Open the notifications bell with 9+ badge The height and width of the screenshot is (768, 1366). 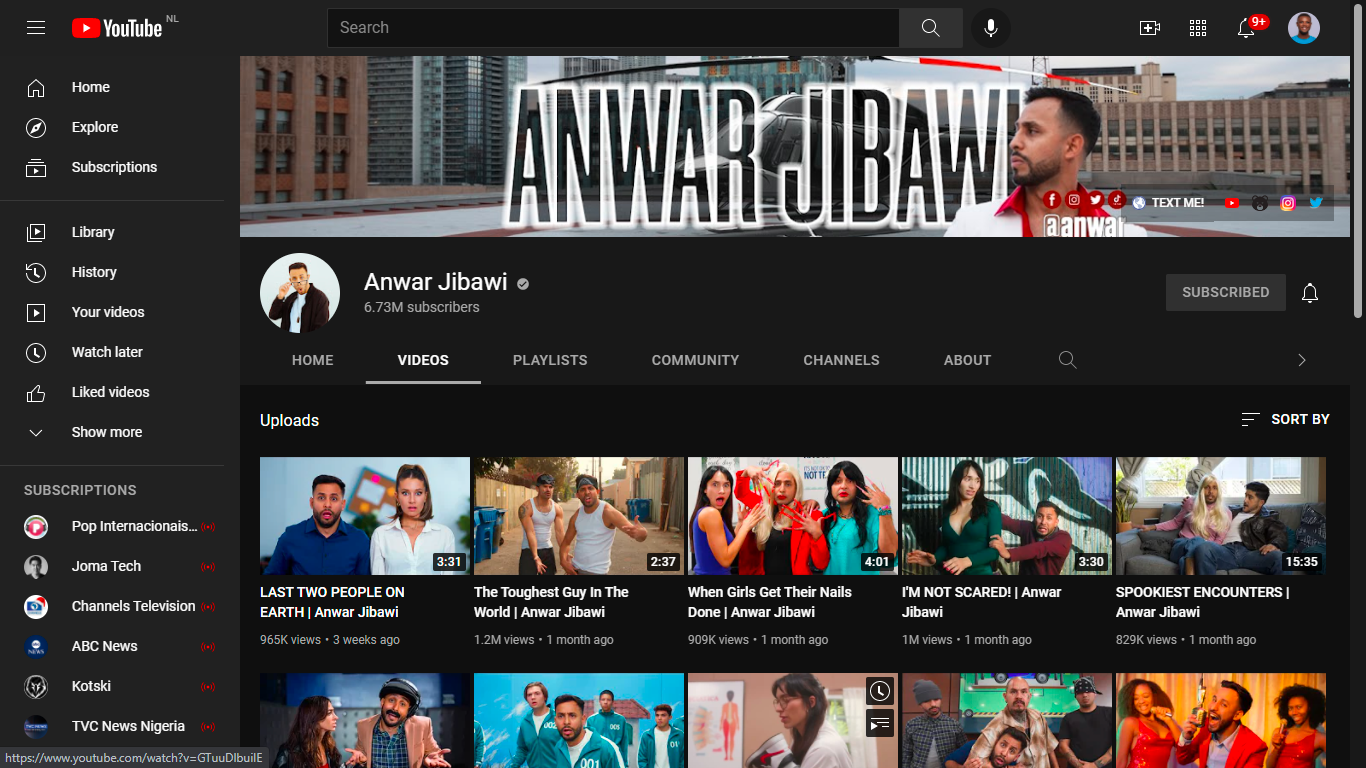tap(1246, 28)
